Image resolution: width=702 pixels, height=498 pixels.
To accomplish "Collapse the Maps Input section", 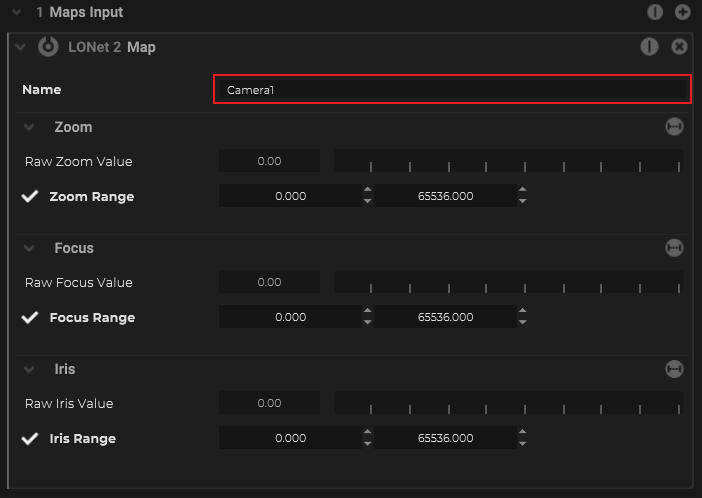I will coord(17,13).
